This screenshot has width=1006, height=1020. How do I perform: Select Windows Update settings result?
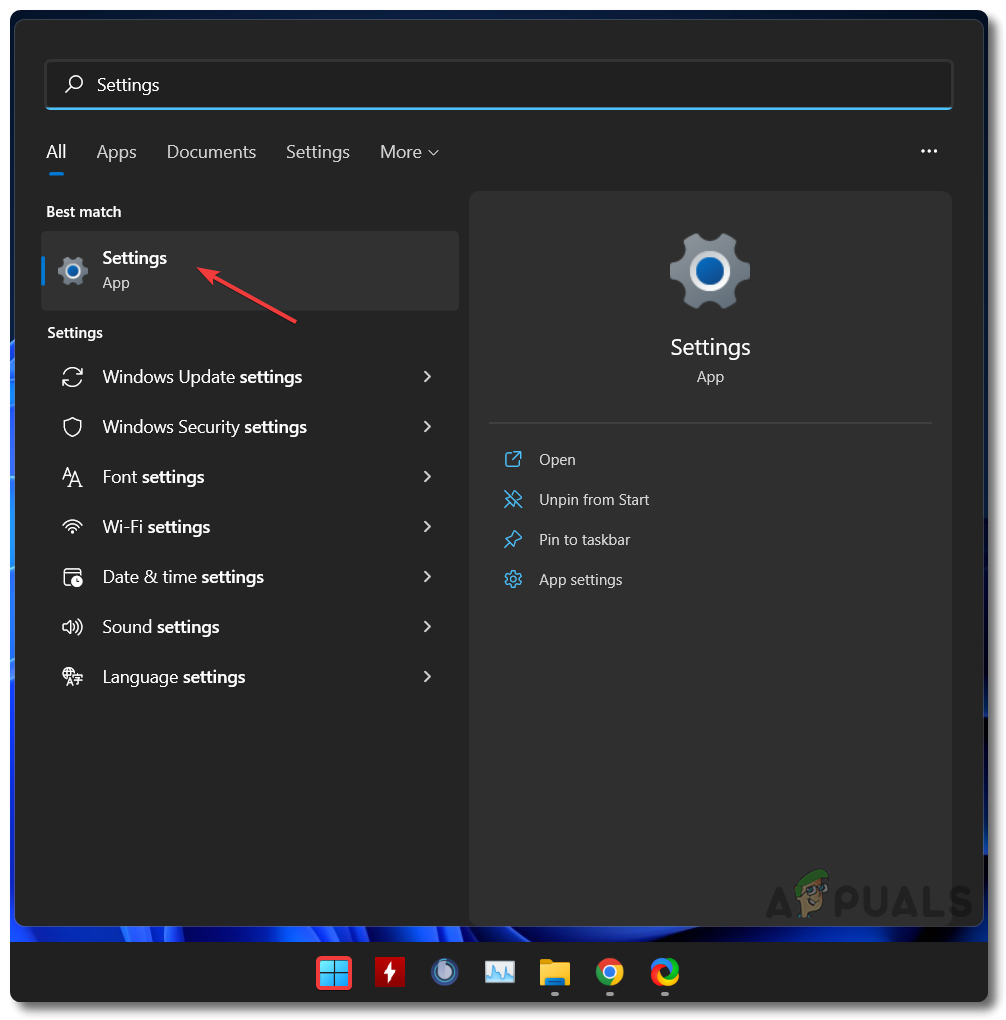click(x=250, y=377)
